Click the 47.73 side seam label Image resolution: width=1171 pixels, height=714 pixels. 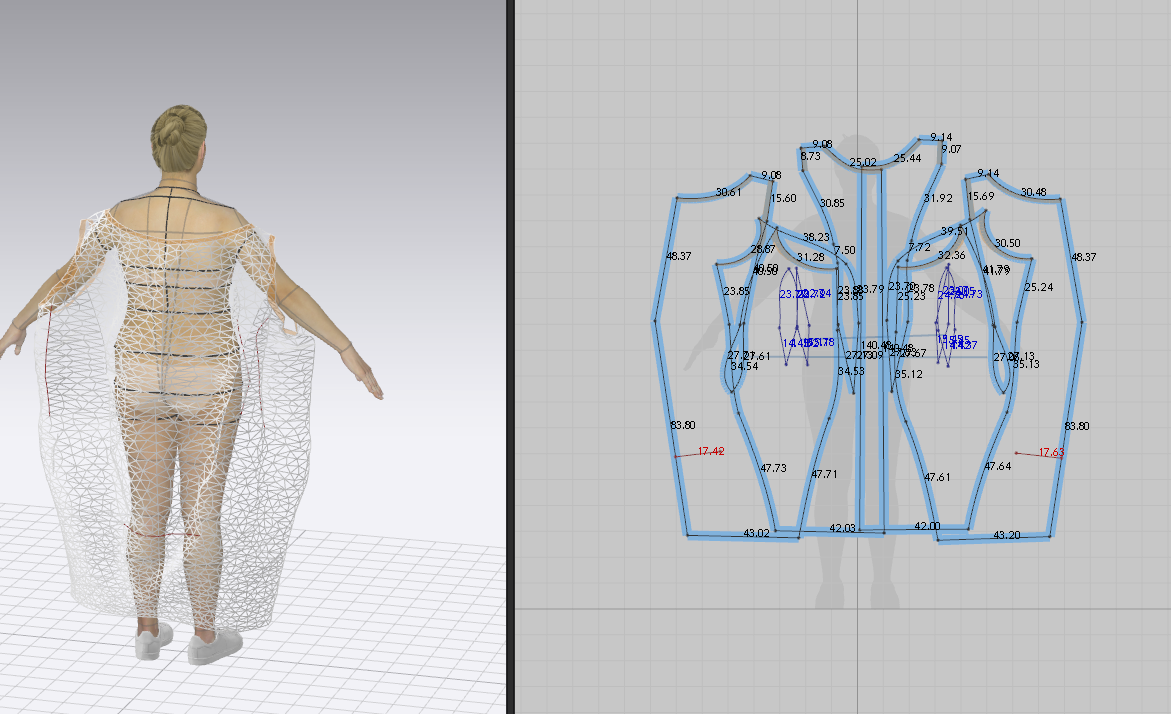click(773, 468)
